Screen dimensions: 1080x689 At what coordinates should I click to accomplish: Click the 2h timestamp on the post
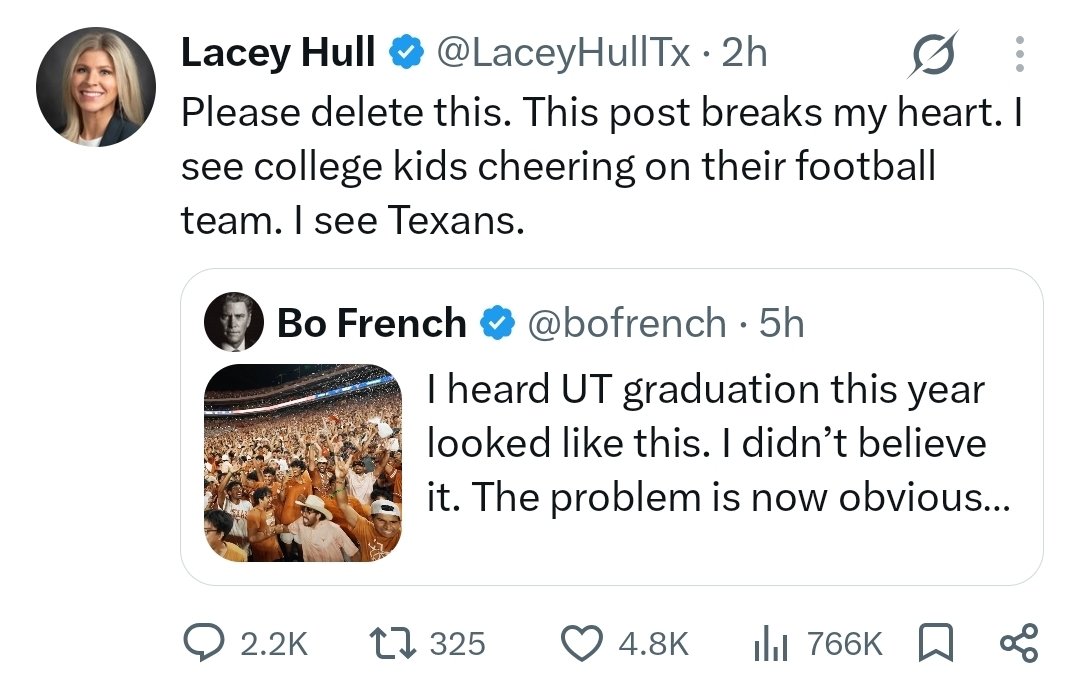click(745, 52)
